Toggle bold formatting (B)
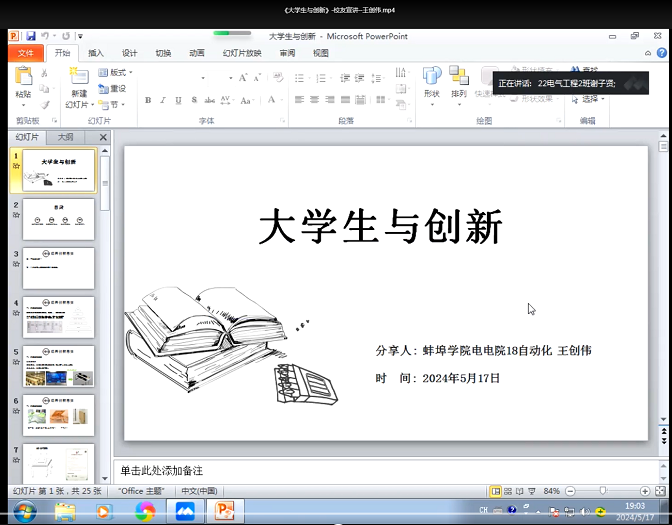 [x=148, y=100]
